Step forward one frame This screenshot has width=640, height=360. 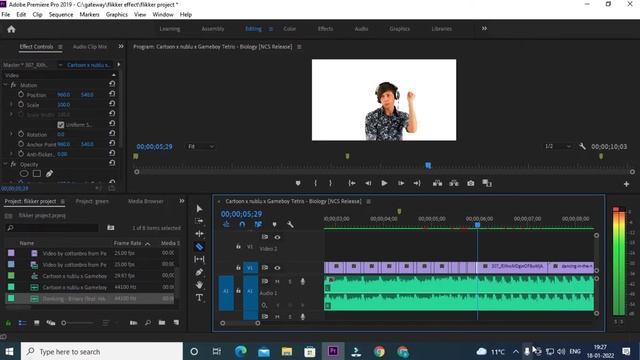tap(401, 183)
